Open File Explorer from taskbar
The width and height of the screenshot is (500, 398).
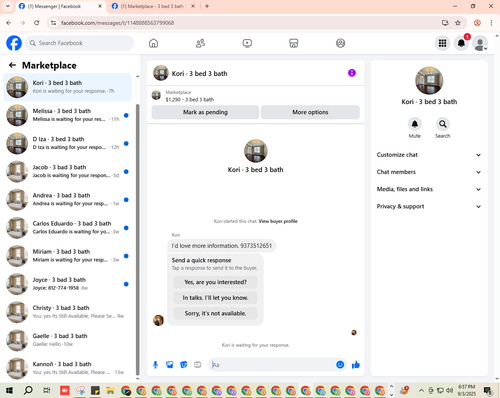(110, 390)
